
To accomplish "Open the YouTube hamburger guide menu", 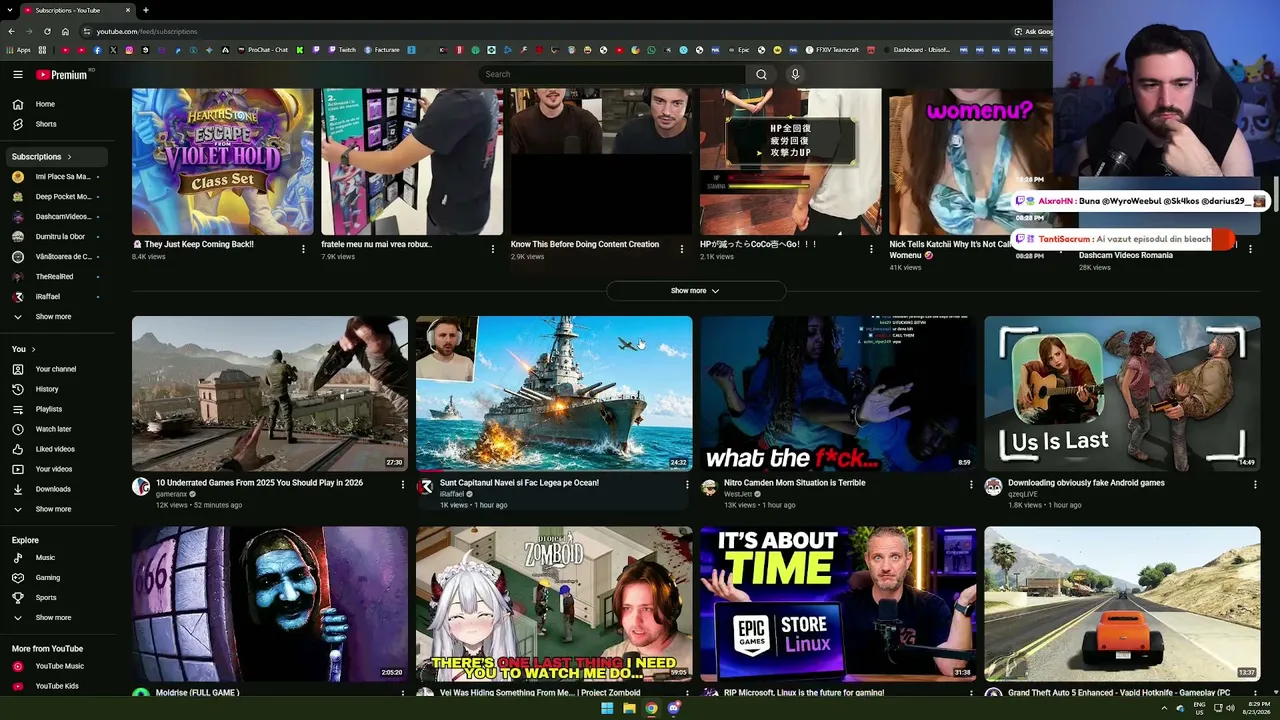I will click(18, 74).
